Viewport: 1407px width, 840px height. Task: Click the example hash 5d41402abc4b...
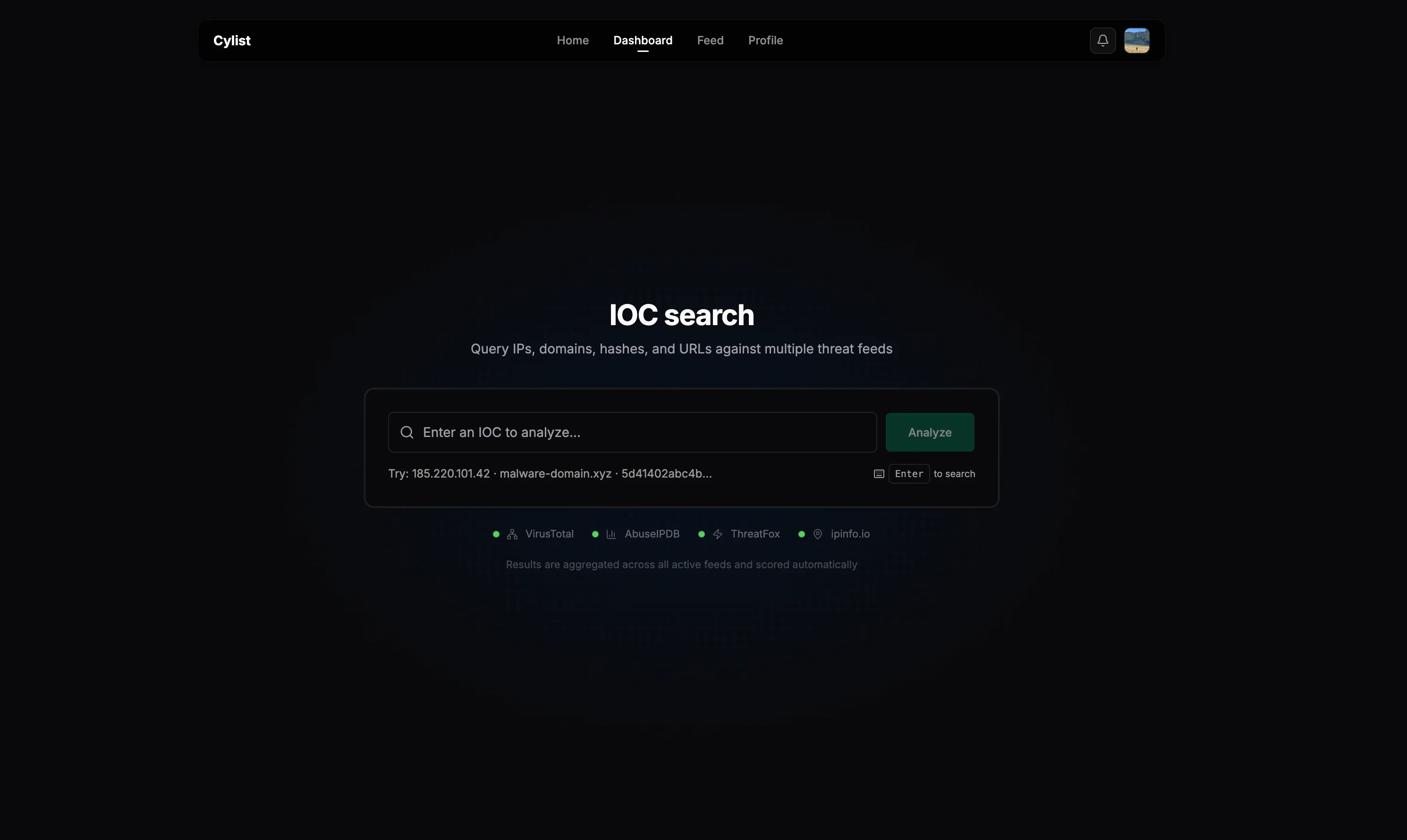point(666,474)
